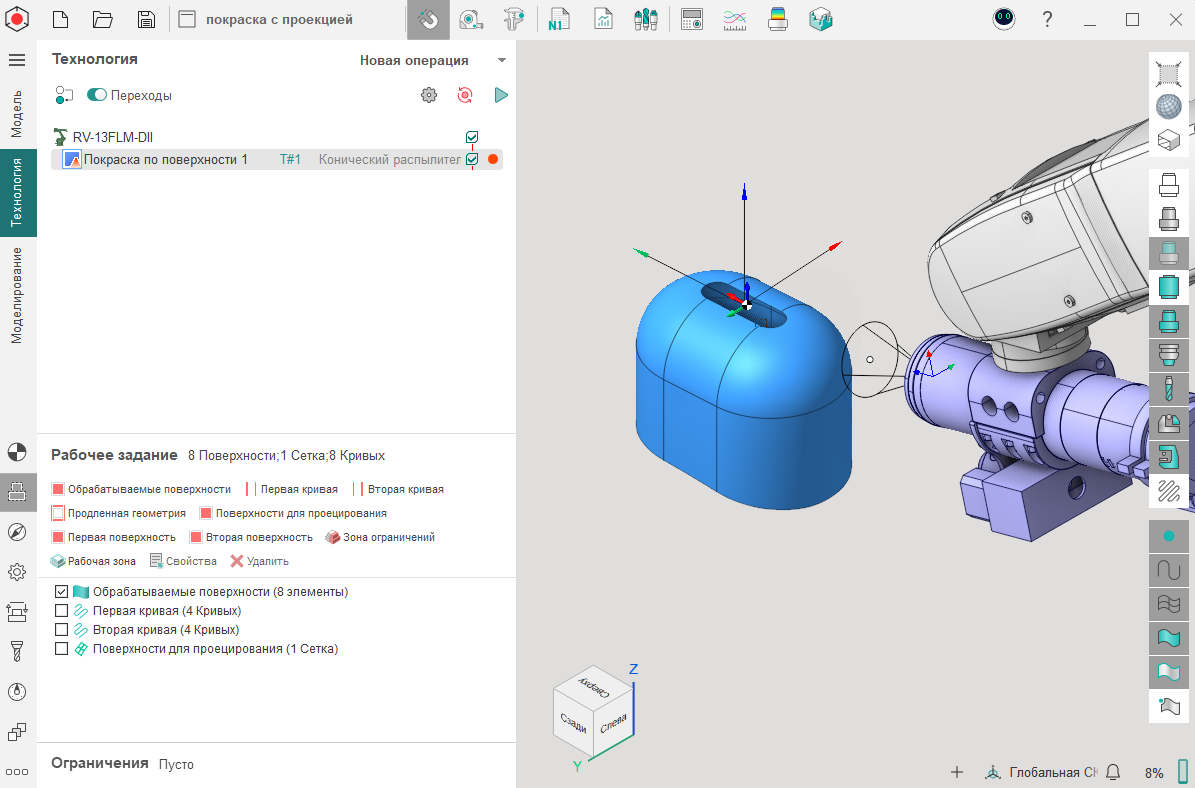This screenshot has width=1195, height=788.
Task: Click the Зона ограничений button
Action: click(x=380, y=537)
